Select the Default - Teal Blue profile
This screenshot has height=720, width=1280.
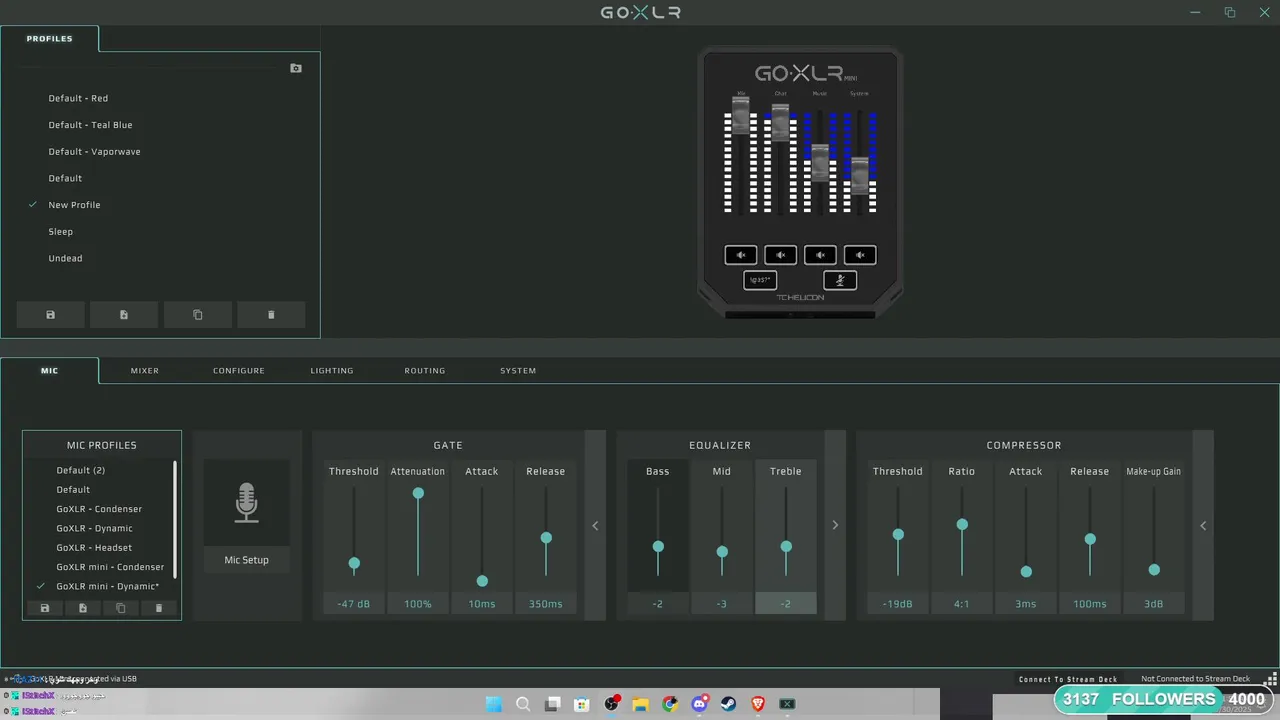(90, 125)
